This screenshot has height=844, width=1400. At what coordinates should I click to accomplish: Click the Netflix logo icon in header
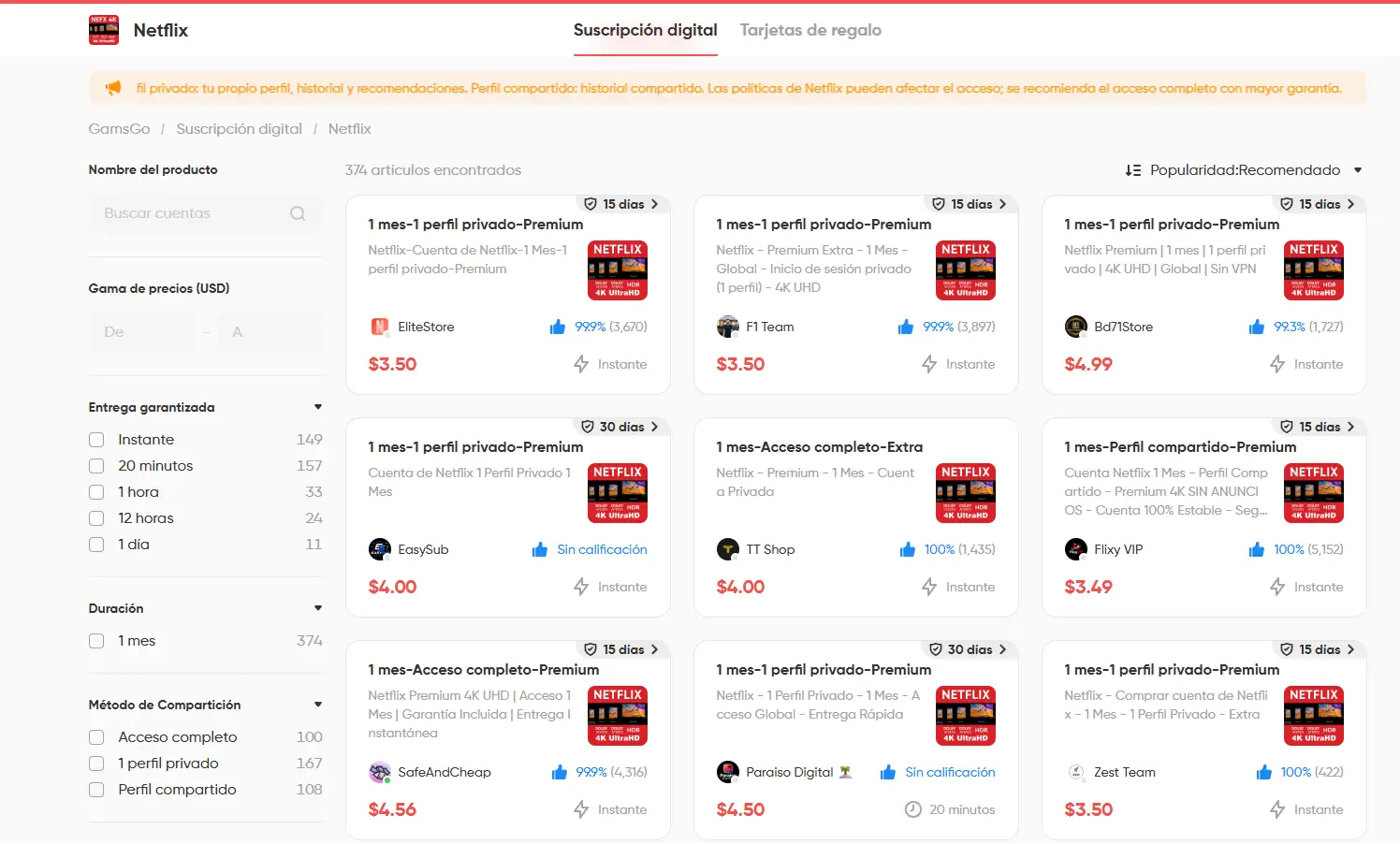pos(104,30)
